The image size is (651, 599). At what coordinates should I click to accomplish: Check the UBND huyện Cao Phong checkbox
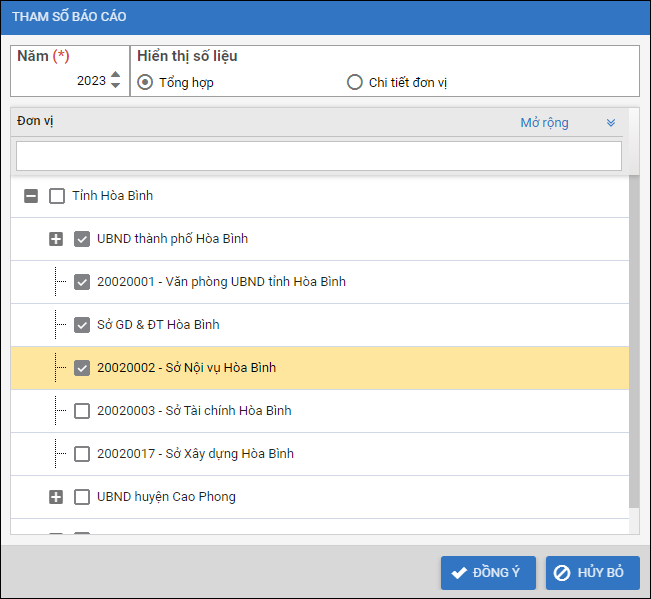(82, 497)
